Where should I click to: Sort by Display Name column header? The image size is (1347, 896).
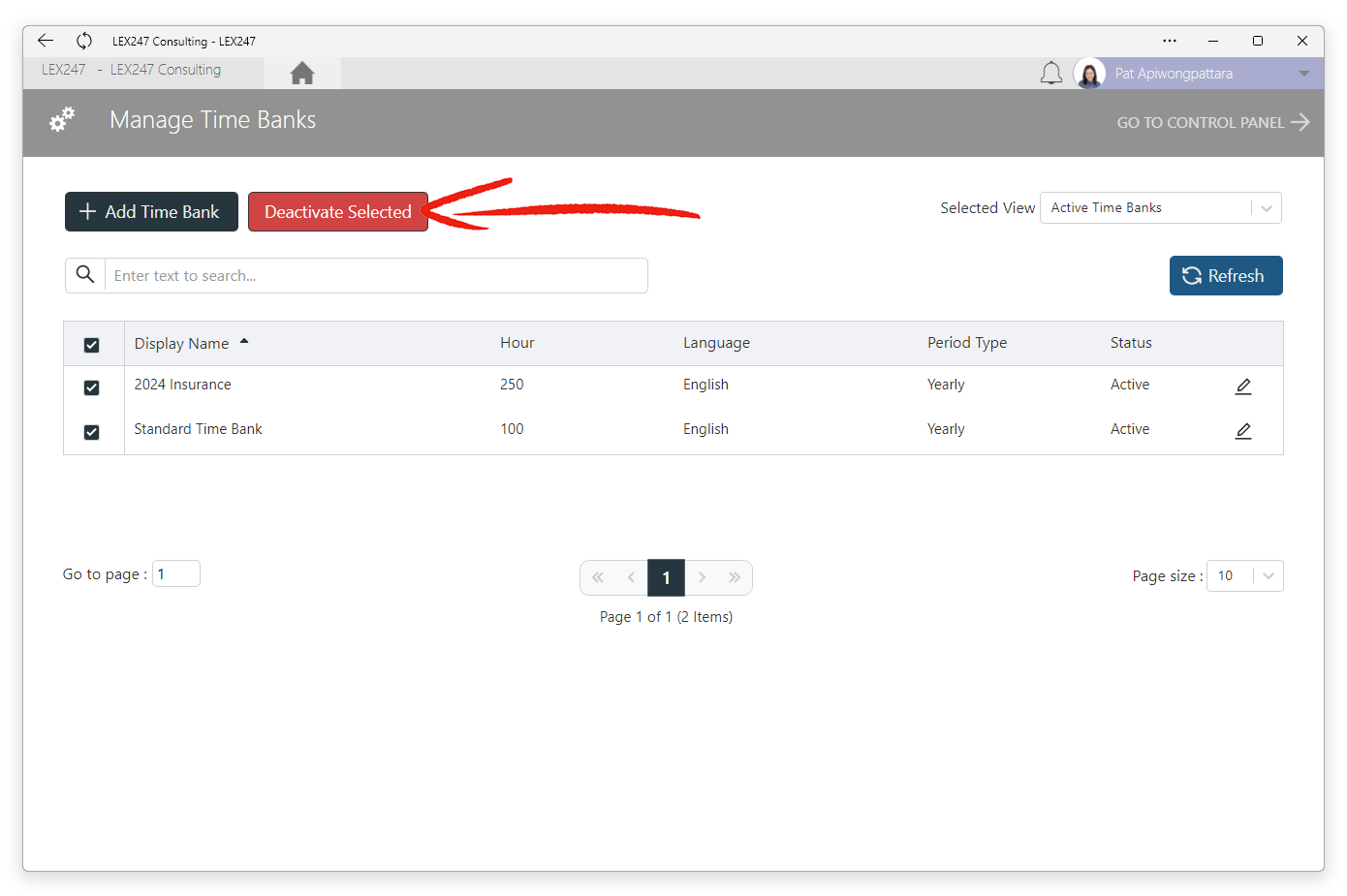(182, 344)
